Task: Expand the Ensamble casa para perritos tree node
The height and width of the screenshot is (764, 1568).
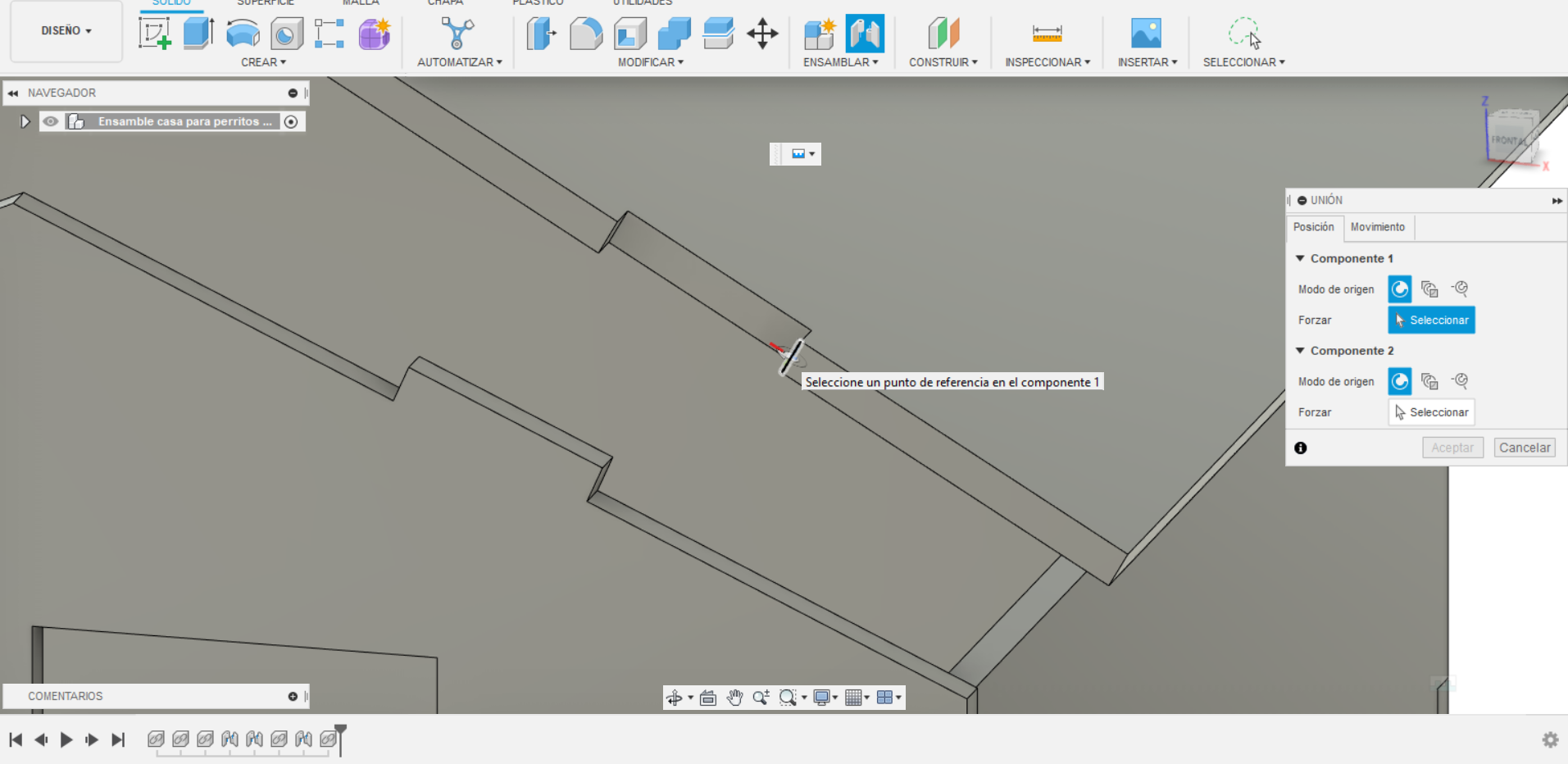Action: (x=25, y=121)
